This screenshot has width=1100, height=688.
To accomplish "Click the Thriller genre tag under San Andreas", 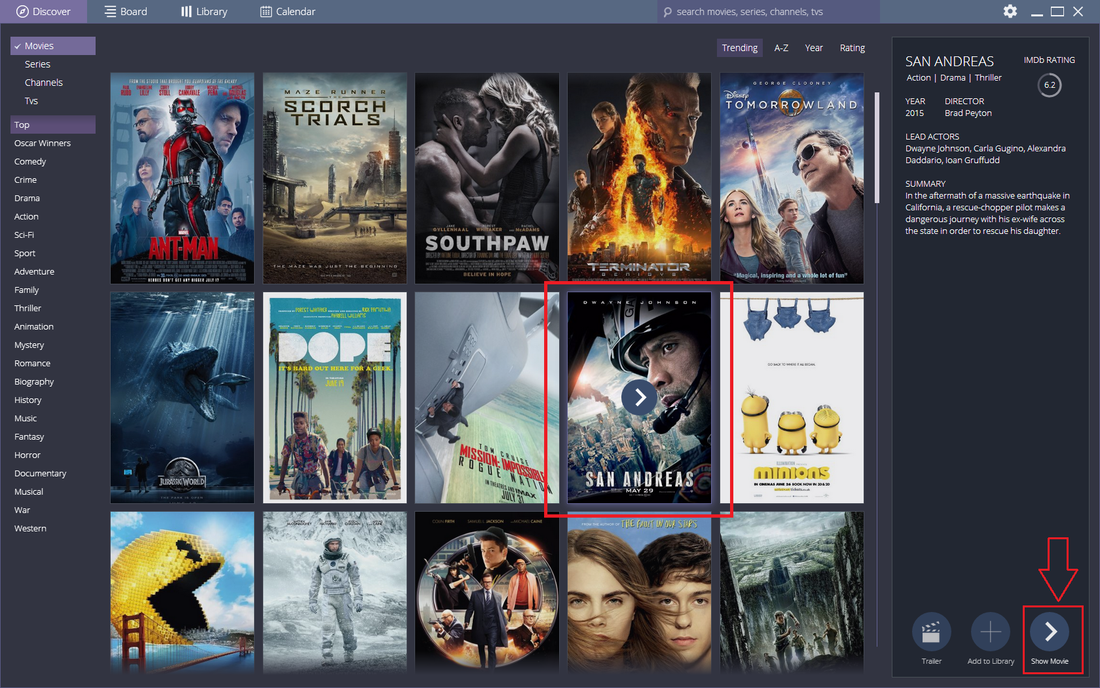I will click(x=988, y=78).
